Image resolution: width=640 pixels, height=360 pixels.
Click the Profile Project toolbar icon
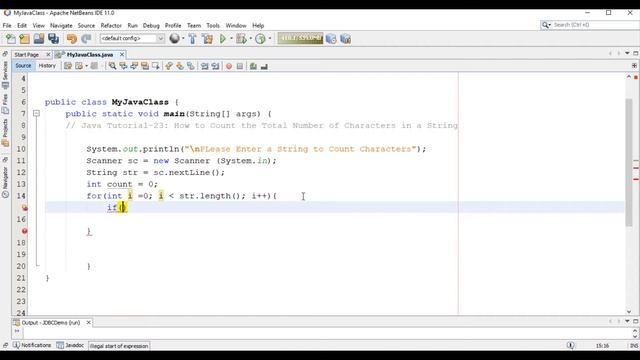260,39
